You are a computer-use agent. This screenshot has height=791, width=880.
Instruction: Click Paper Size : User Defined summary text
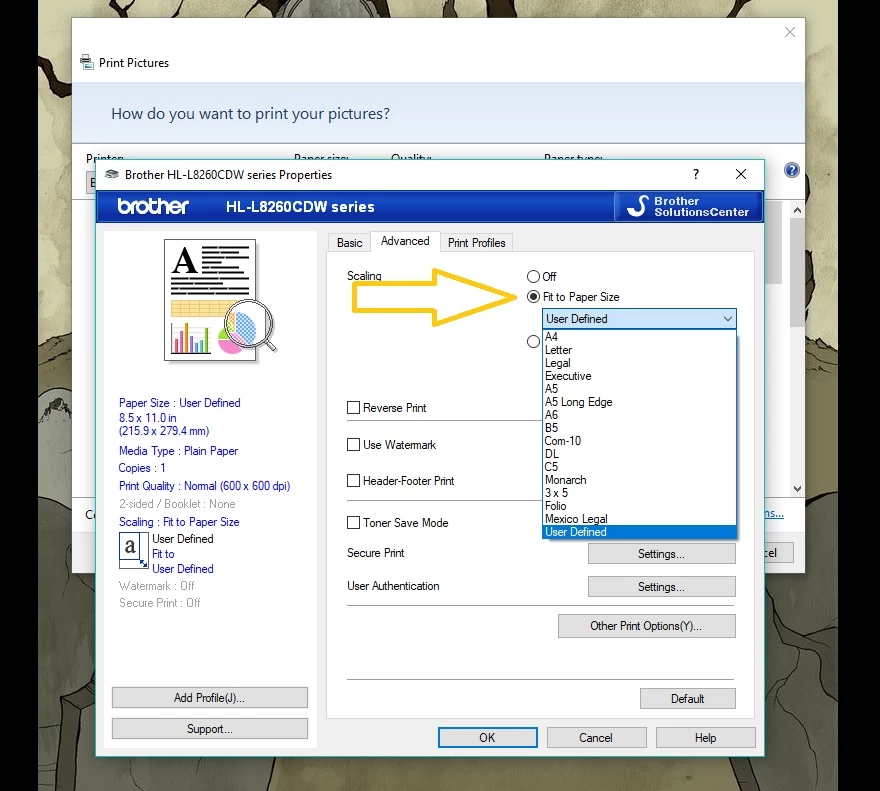[180, 403]
